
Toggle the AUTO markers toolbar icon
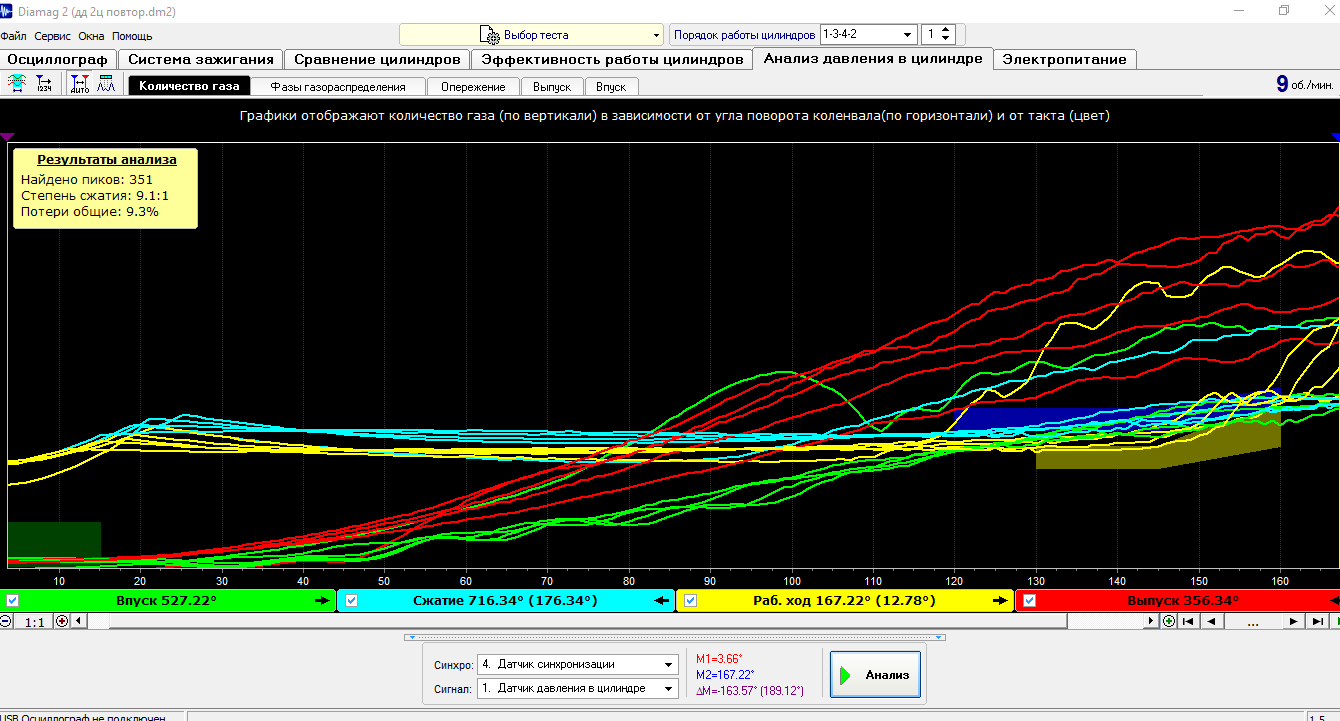[x=80, y=85]
